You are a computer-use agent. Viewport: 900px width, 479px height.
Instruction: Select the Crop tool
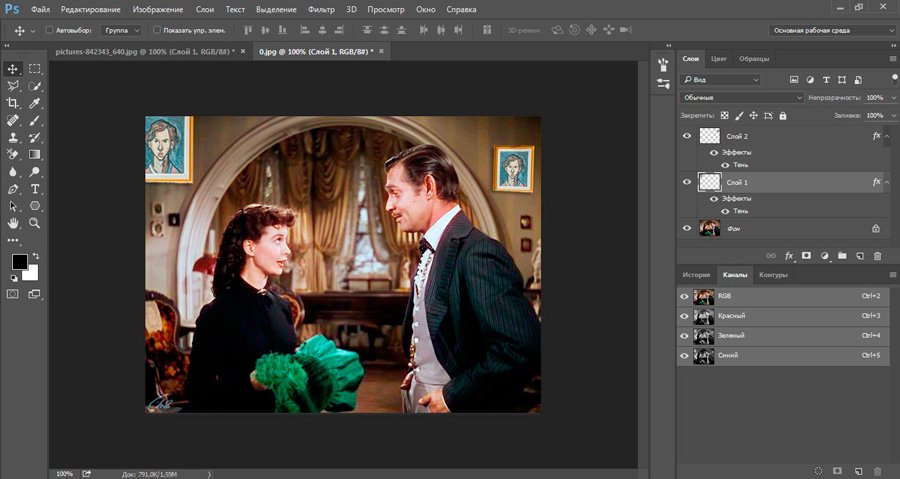click(13, 102)
